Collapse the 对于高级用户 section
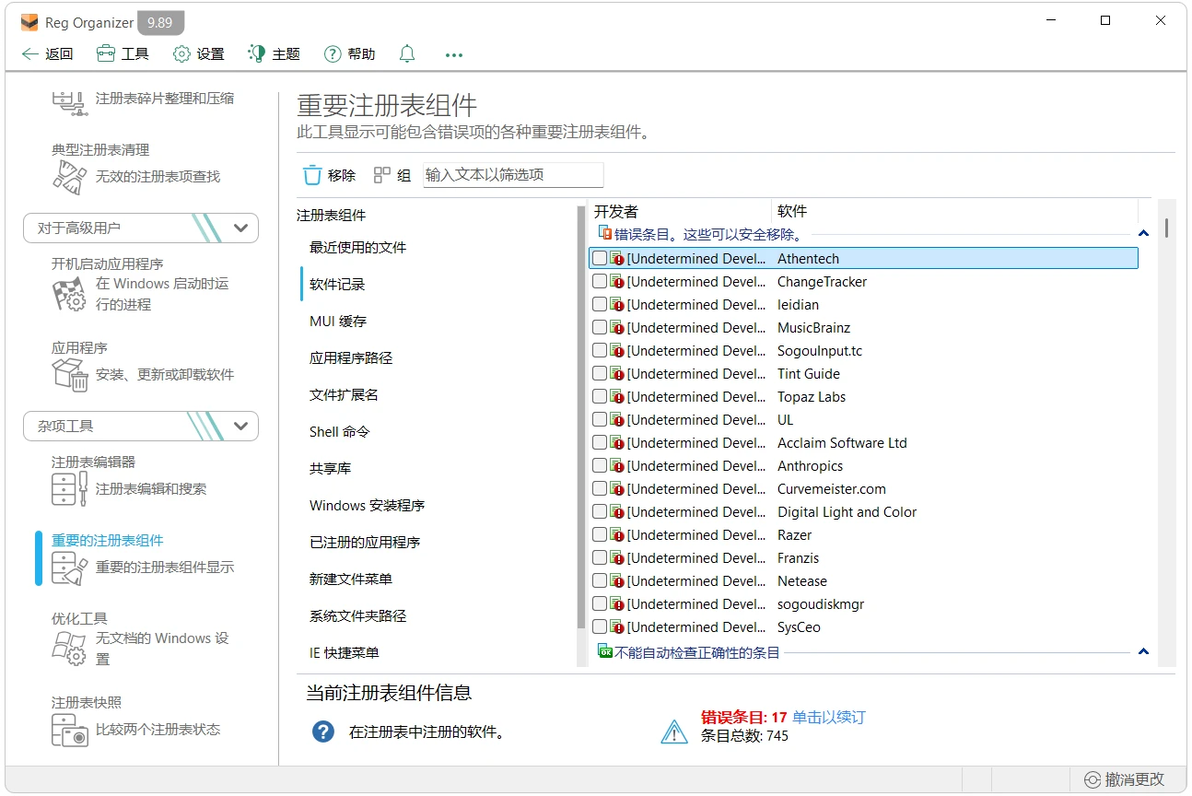The image size is (1192, 796). pos(241,228)
